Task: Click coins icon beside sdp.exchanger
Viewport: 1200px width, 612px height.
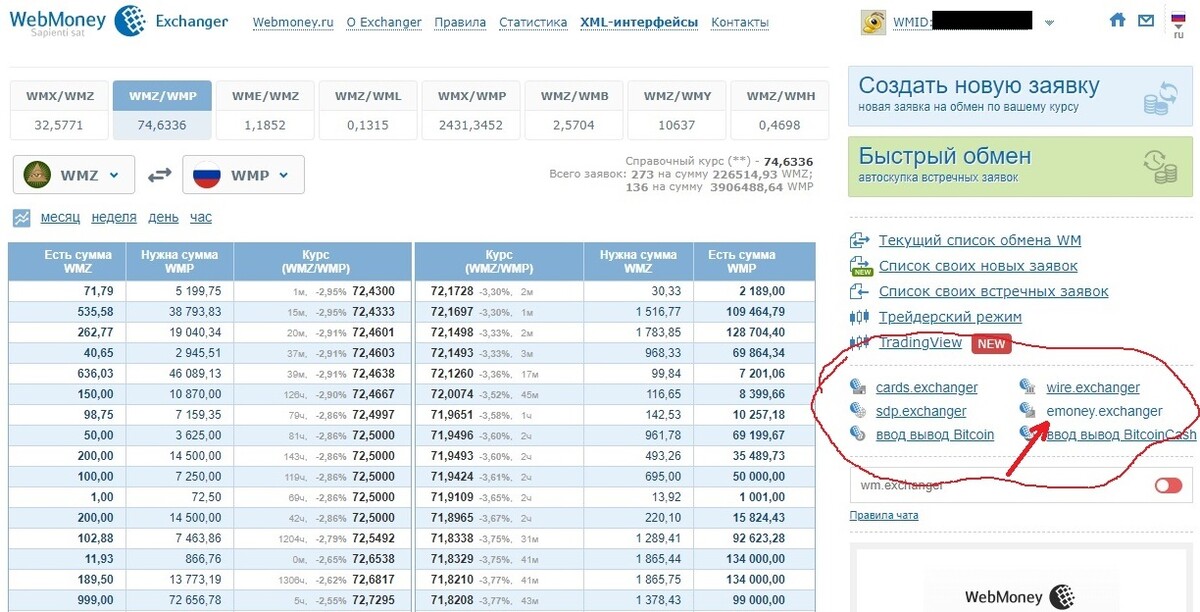Action: pos(858,410)
